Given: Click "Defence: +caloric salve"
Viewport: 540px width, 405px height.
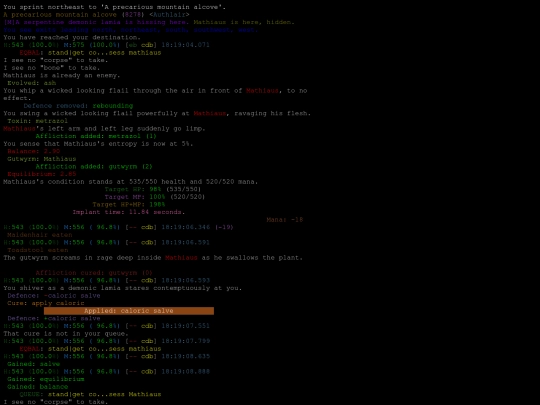Looking at the screenshot, I should tap(54, 318).
